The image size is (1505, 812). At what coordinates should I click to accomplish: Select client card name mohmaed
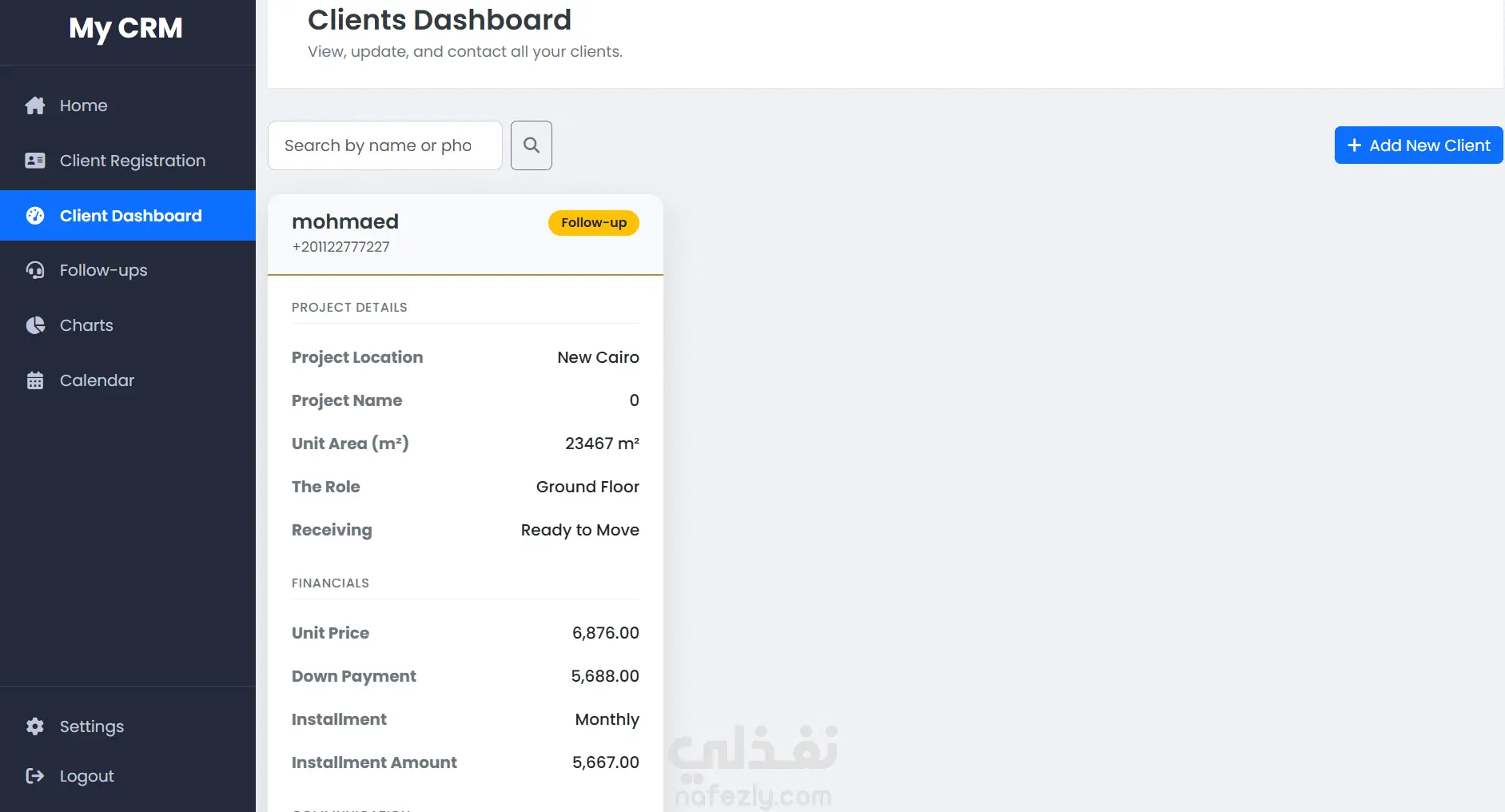tap(345, 221)
